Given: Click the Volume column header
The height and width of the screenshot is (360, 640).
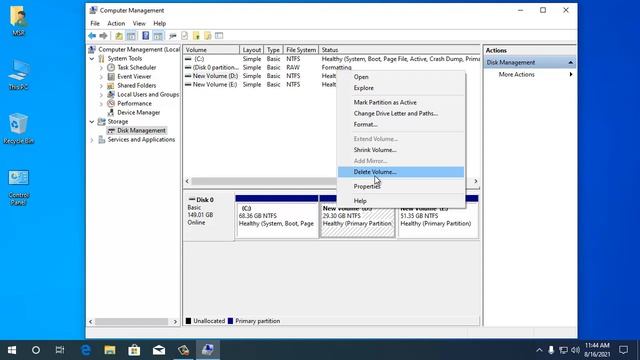Looking at the screenshot, I should click(x=211, y=50).
